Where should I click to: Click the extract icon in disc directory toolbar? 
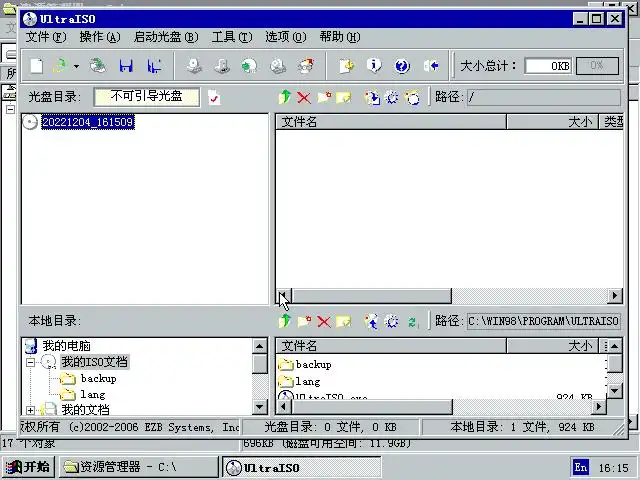click(372, 98)
